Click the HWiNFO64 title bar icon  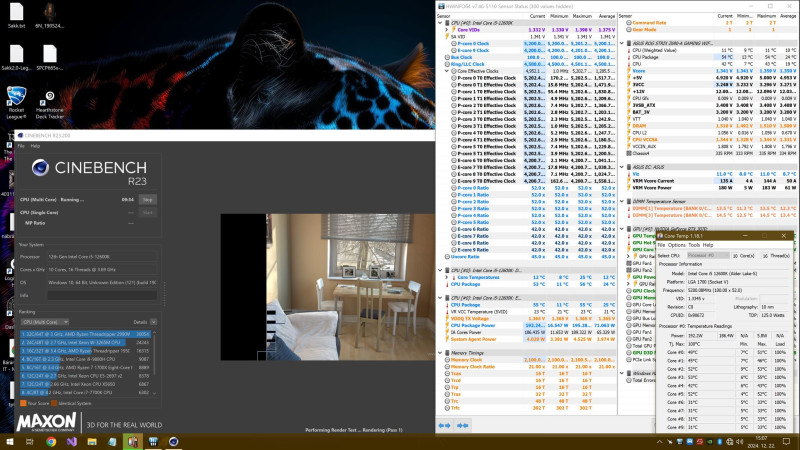(441, 6)
